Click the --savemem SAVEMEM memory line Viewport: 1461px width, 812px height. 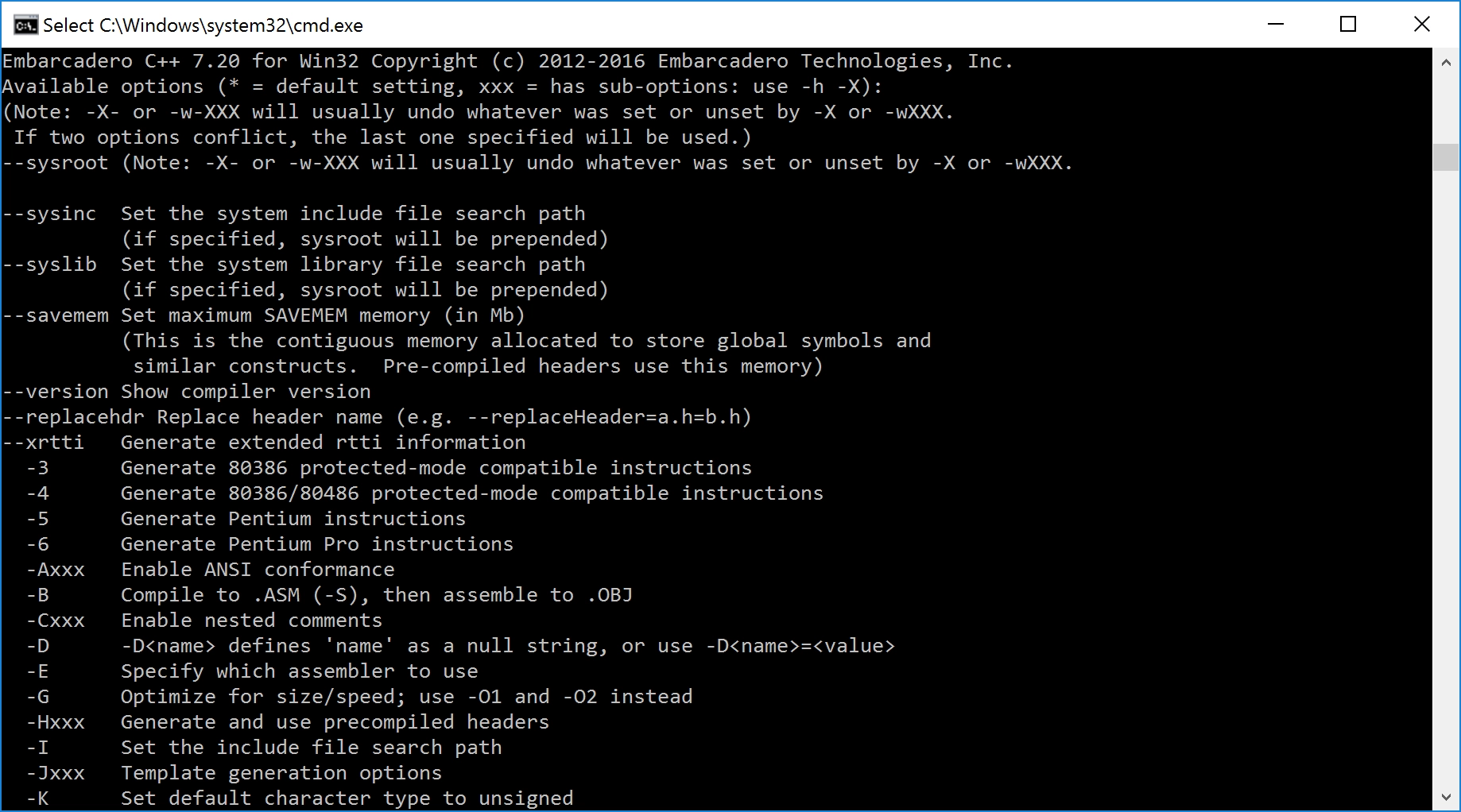pyautogui.click(x=262, y=315)
